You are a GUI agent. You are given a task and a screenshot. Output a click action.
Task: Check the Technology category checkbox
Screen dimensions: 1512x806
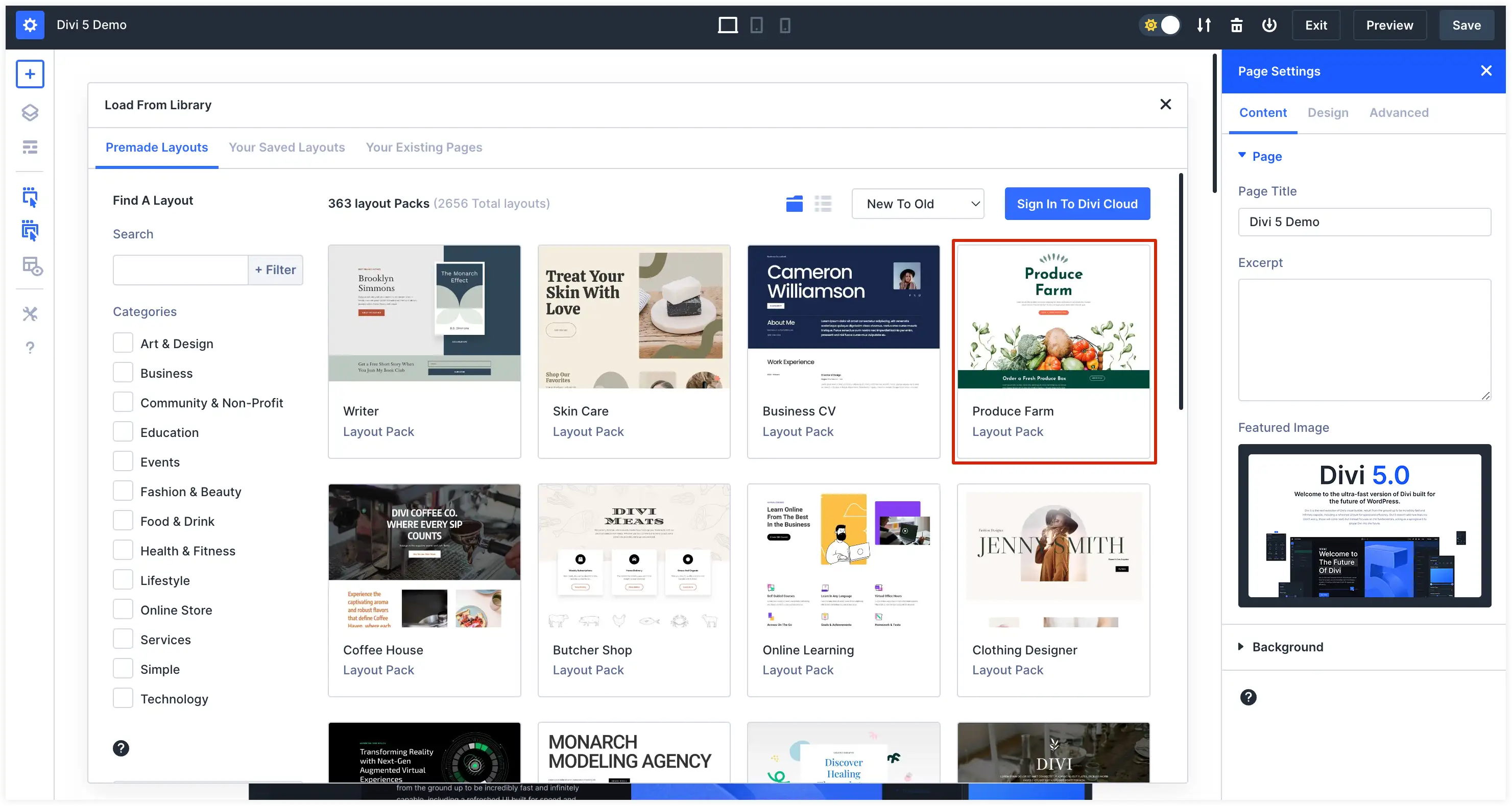(122, 699)
